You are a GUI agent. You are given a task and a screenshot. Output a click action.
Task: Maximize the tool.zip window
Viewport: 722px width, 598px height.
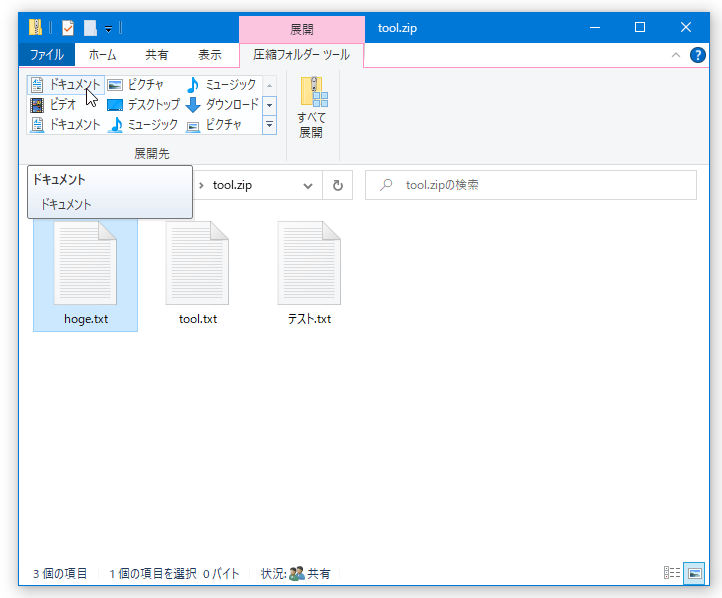coord(640,28)
